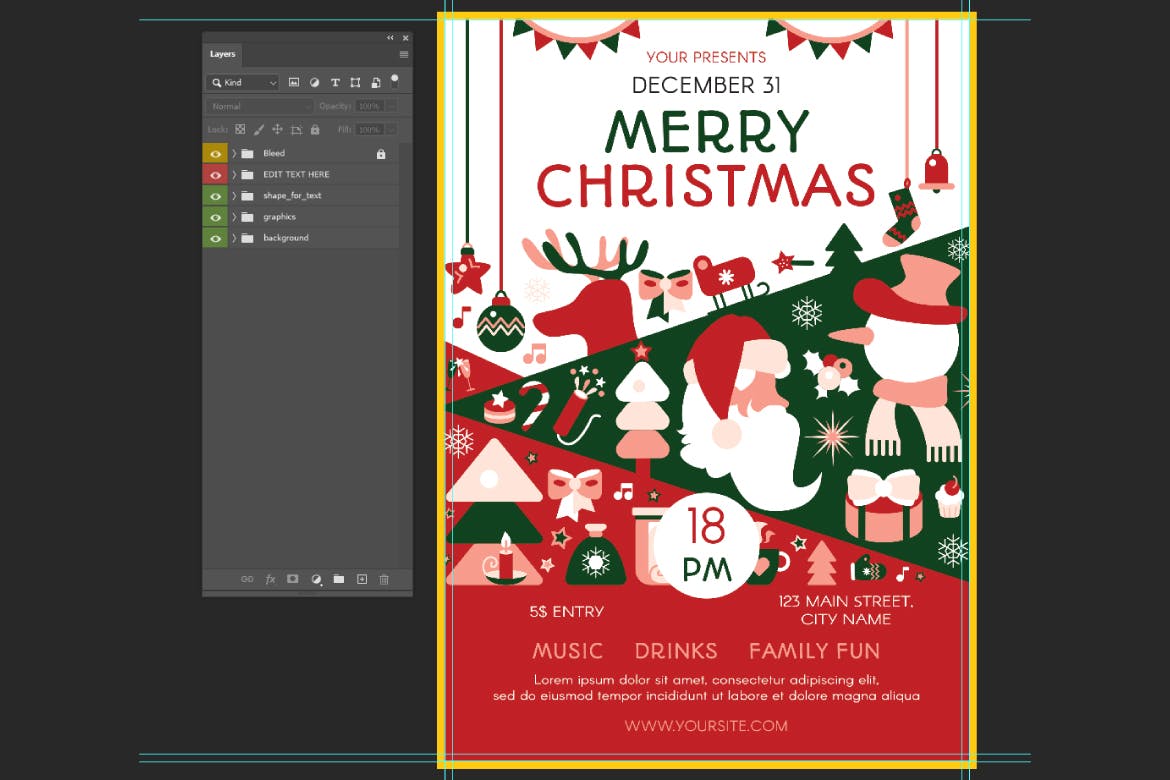Filter layers by smart objects
The width and height of the screenshot is (1170, 780).
tap(375, 83)
